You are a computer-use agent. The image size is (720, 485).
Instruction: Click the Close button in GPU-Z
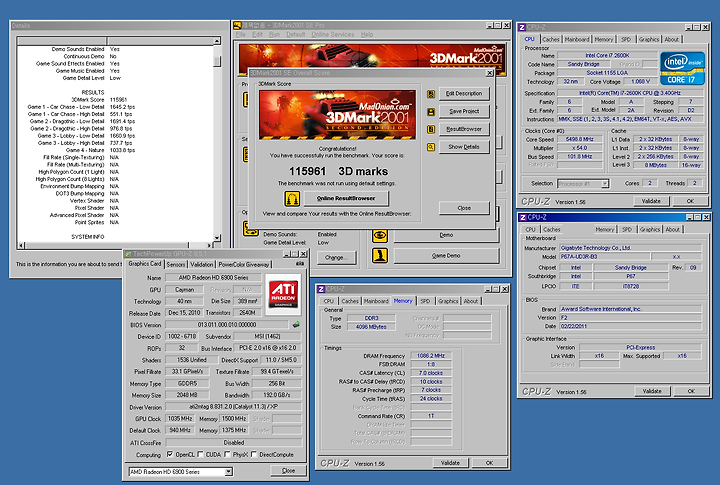[x=288, y=471]
